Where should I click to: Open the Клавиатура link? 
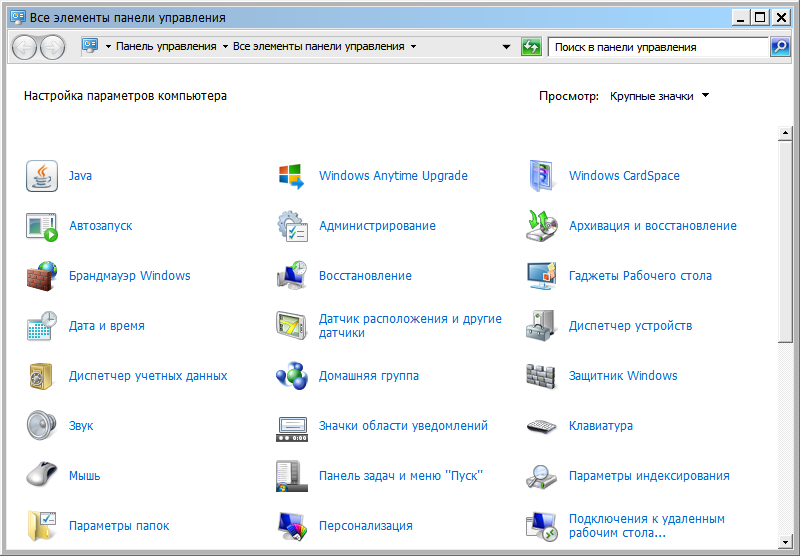coord(601,426)
